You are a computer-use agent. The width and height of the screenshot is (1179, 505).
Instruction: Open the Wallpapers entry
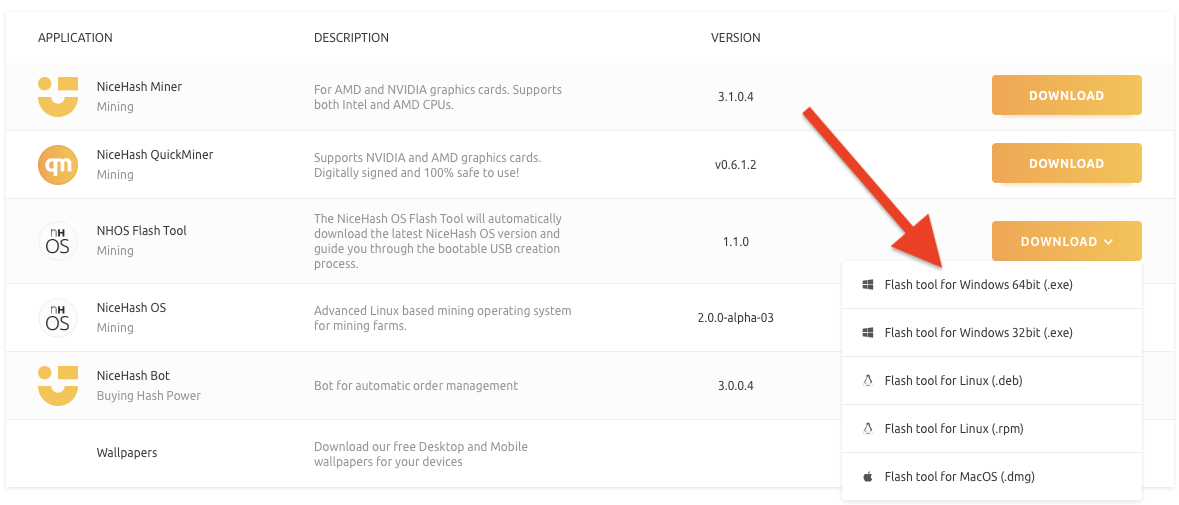tap(127, 453)
